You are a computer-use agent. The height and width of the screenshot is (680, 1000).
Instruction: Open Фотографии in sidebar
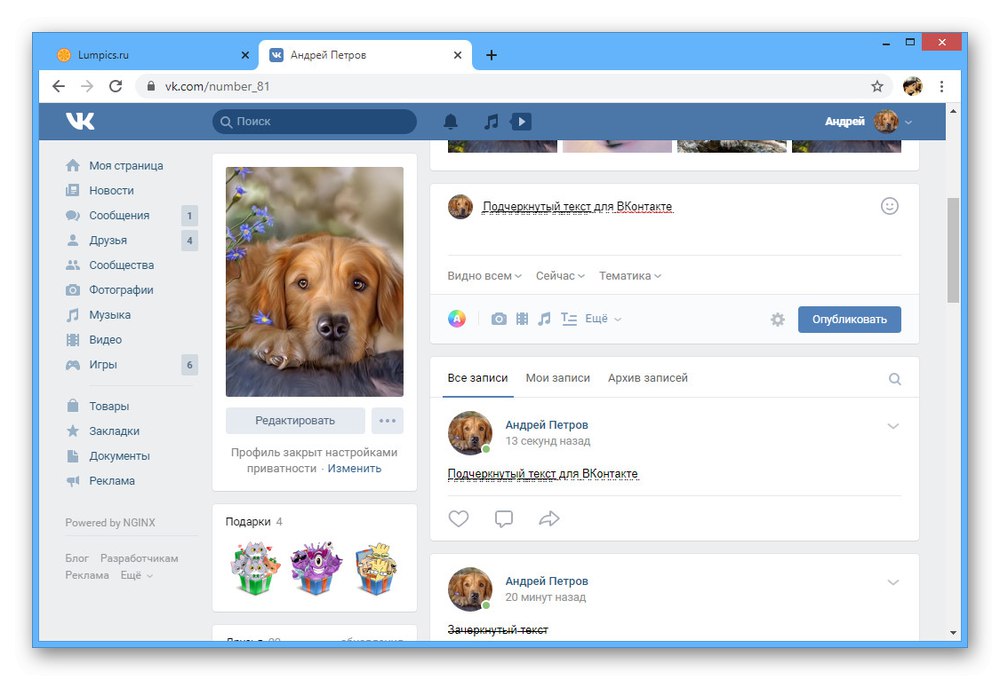(121, 290)
